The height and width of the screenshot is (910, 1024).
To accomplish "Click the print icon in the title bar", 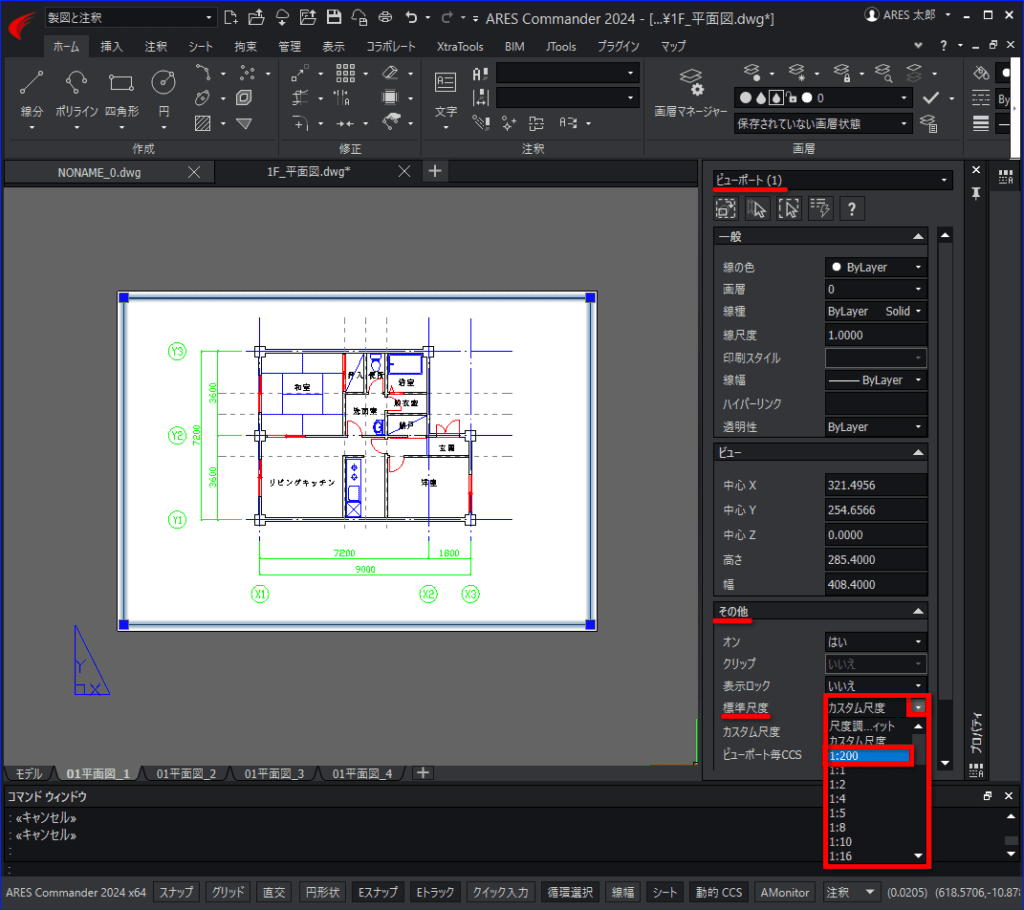I will 385,18.
